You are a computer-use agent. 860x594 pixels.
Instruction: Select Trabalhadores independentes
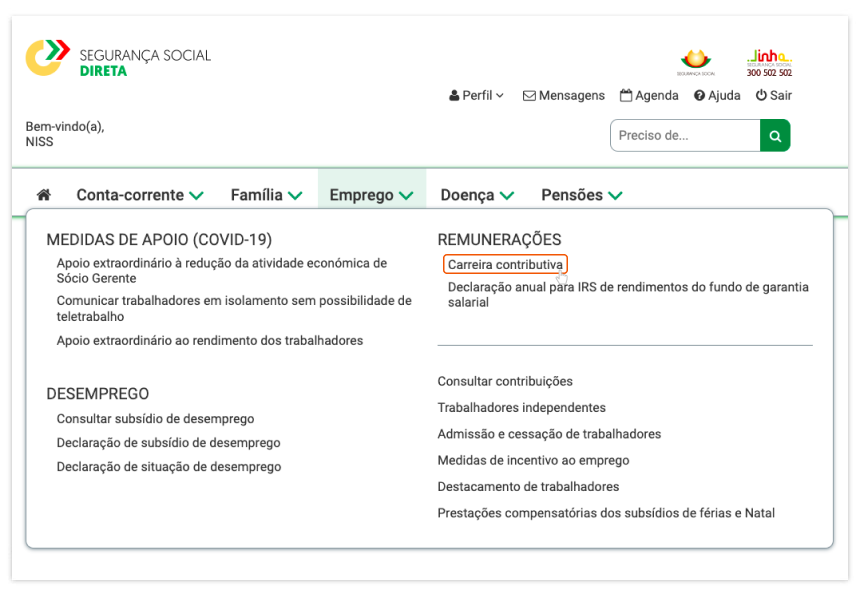(x=521, y=407)
